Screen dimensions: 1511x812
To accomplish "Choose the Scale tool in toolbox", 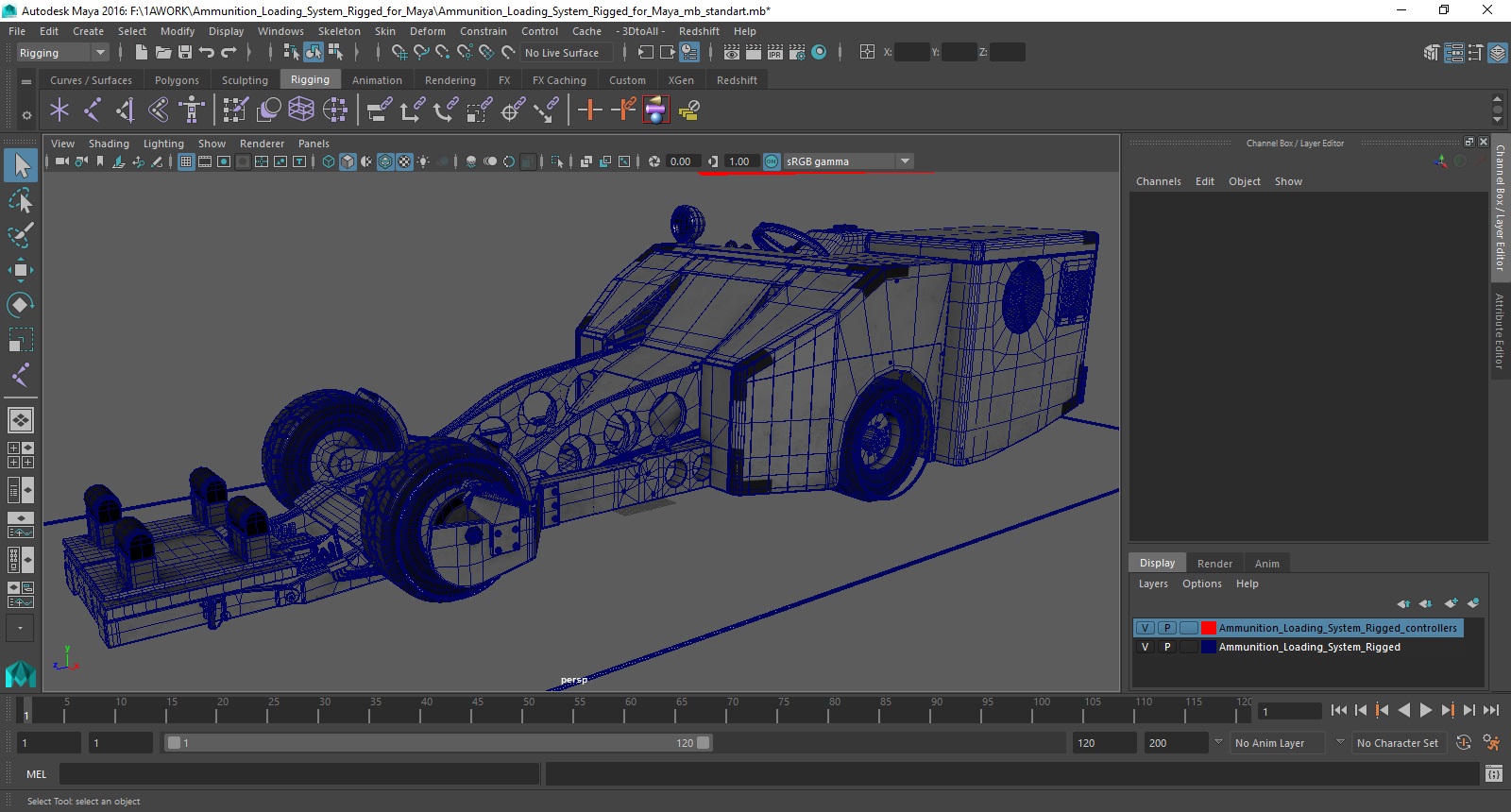I will pos(21,340).
